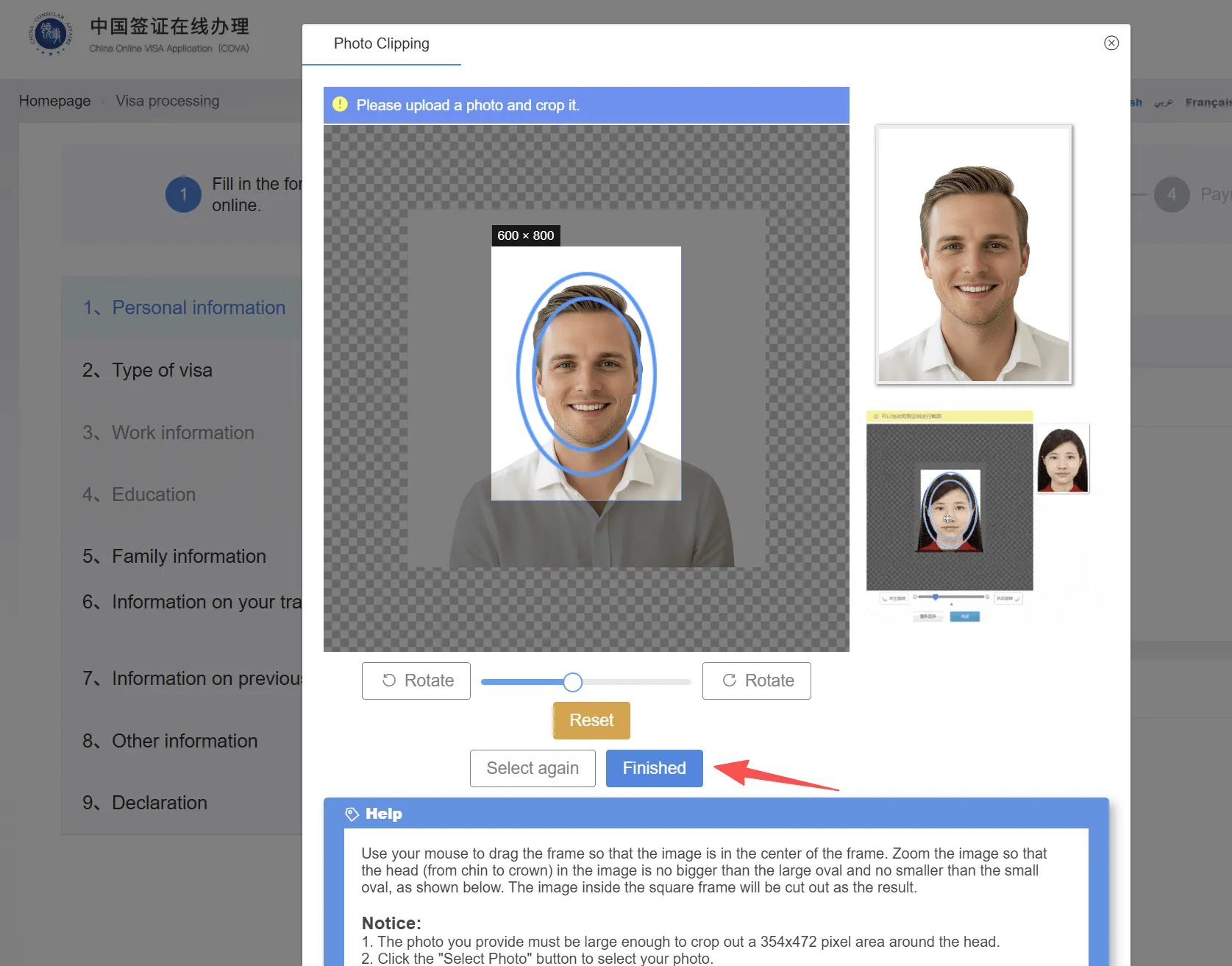Click the alert icon in the upload banner
Viewport: 1232px width, 966px height.
click(341, 104)
